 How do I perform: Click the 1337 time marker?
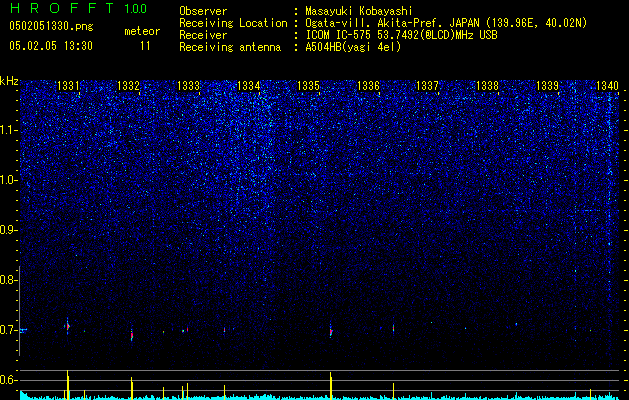tap(428, 86)
